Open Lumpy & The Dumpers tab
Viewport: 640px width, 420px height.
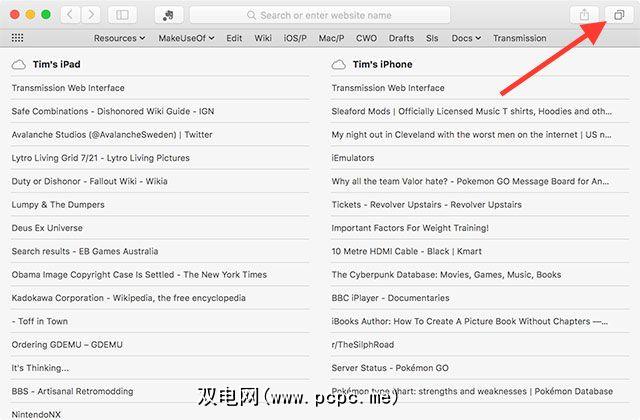point(160,204)
